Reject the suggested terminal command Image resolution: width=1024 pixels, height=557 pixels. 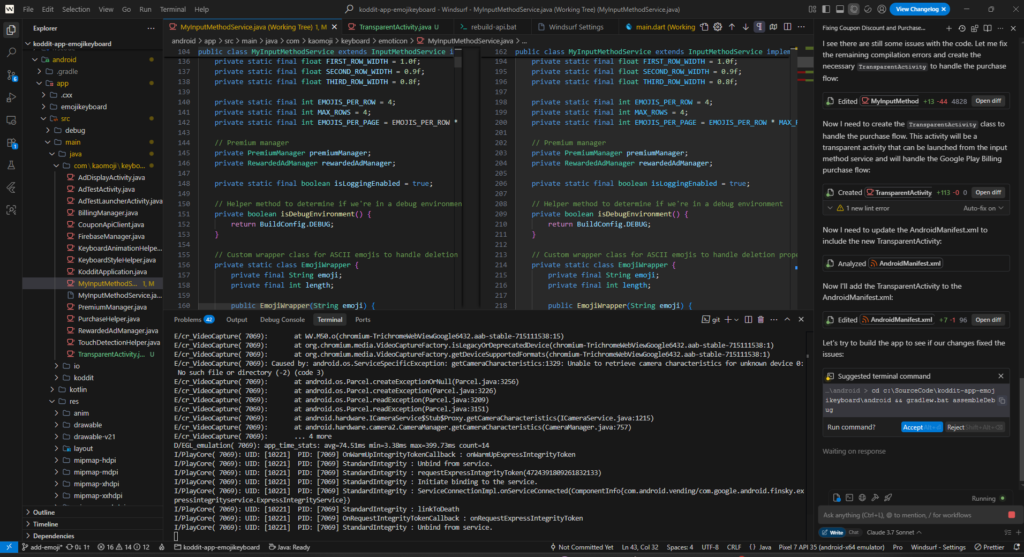pyautogui.click(x=975, y=427)
